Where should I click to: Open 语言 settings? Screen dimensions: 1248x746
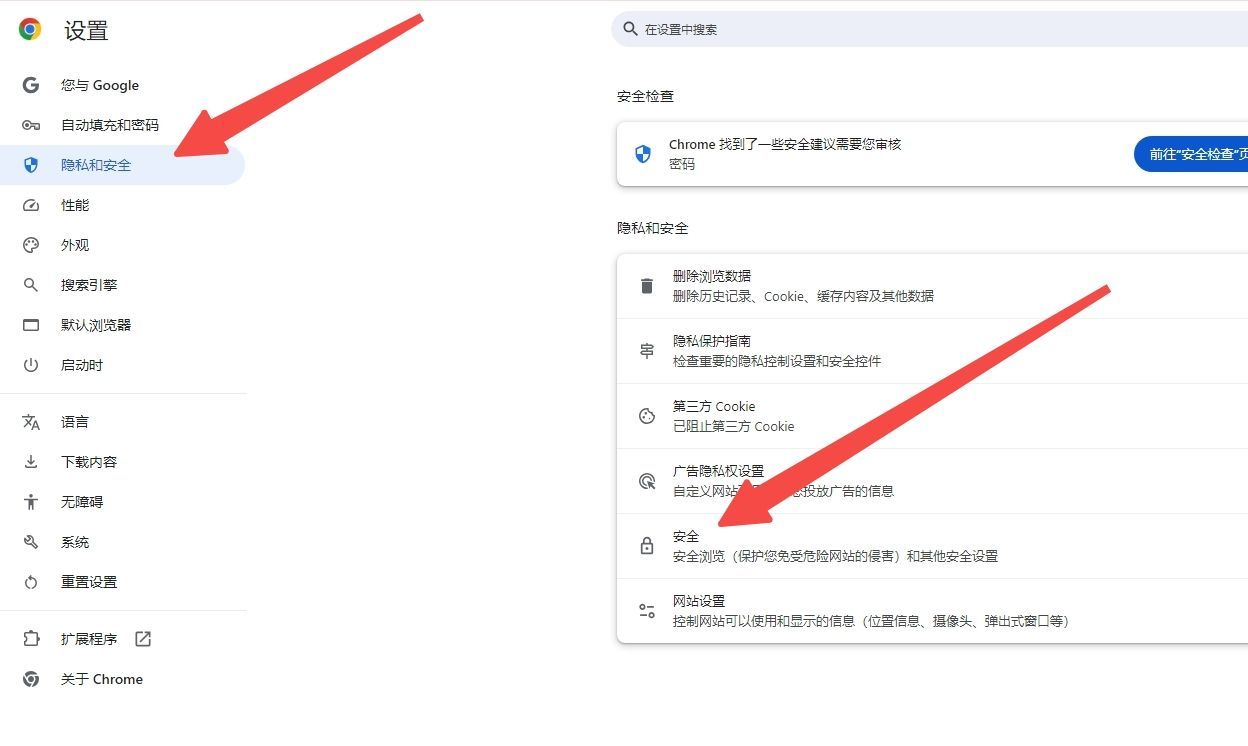pyautogui.click(x=122, y=422)
